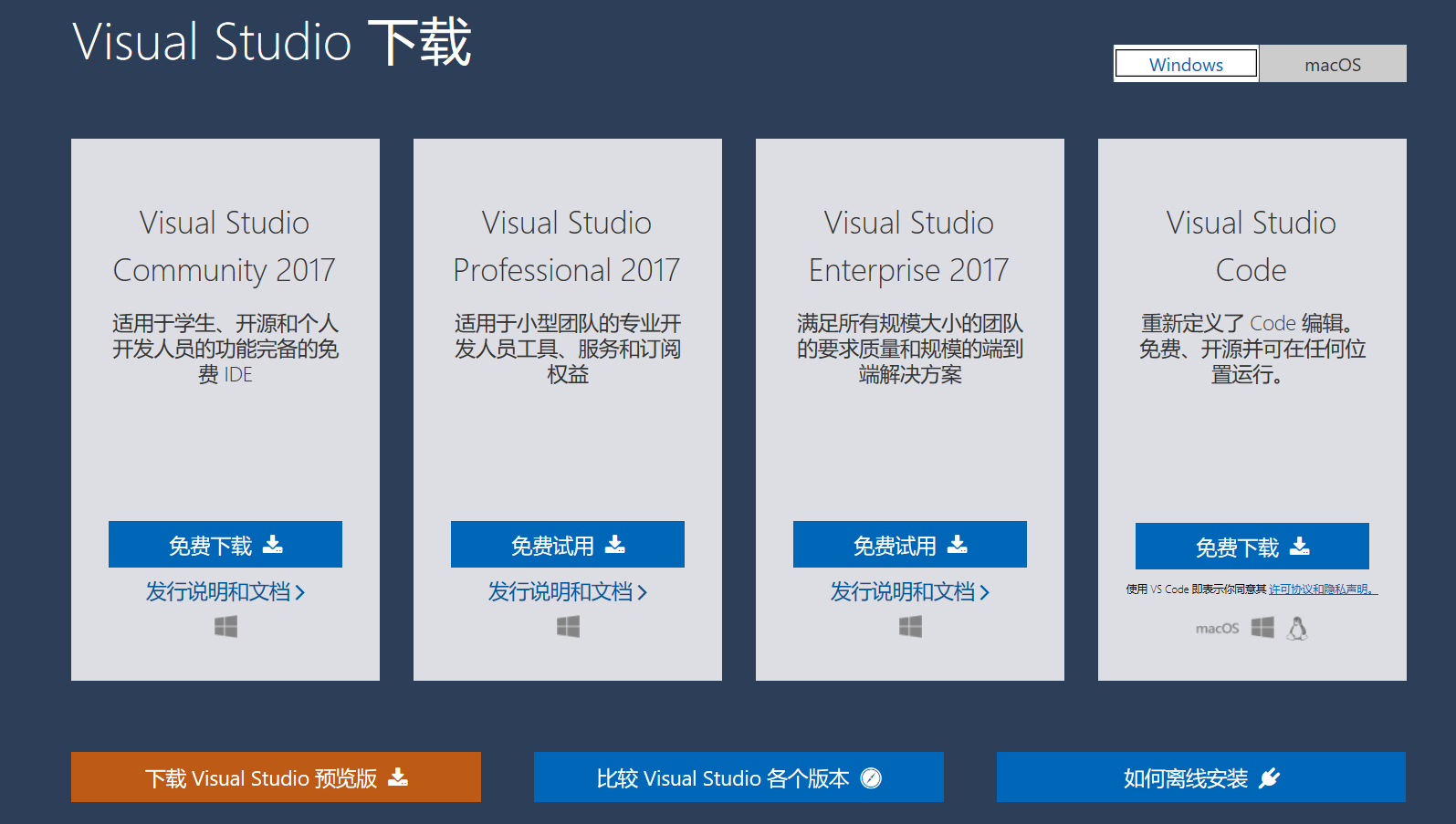Click the Visual Studio Enterprise 2017 title
This screenshot has width=1456, height=824.
(x=909, y=246)
